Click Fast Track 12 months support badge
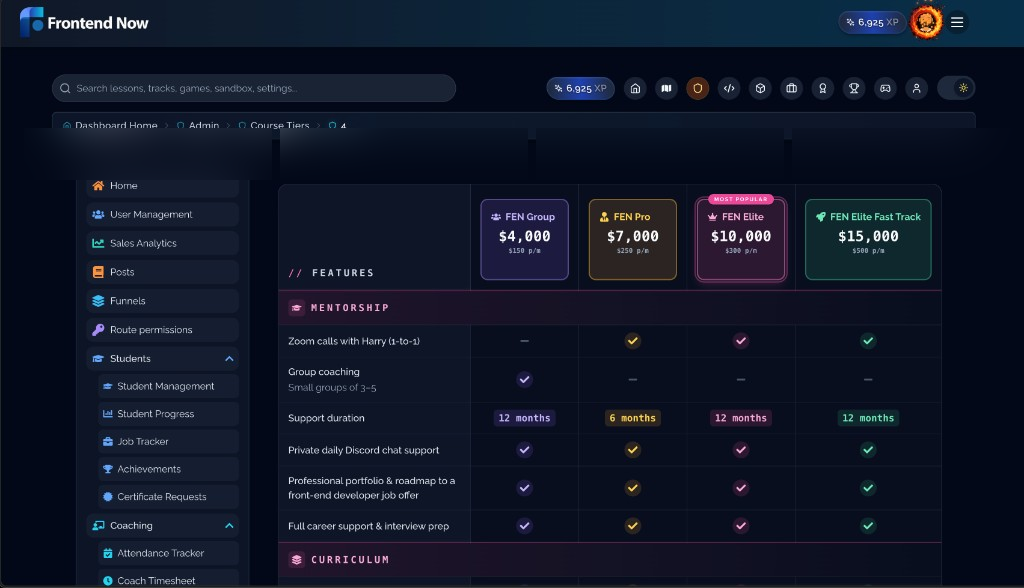Screen dimensions: 1024x588 coord(868,418)
